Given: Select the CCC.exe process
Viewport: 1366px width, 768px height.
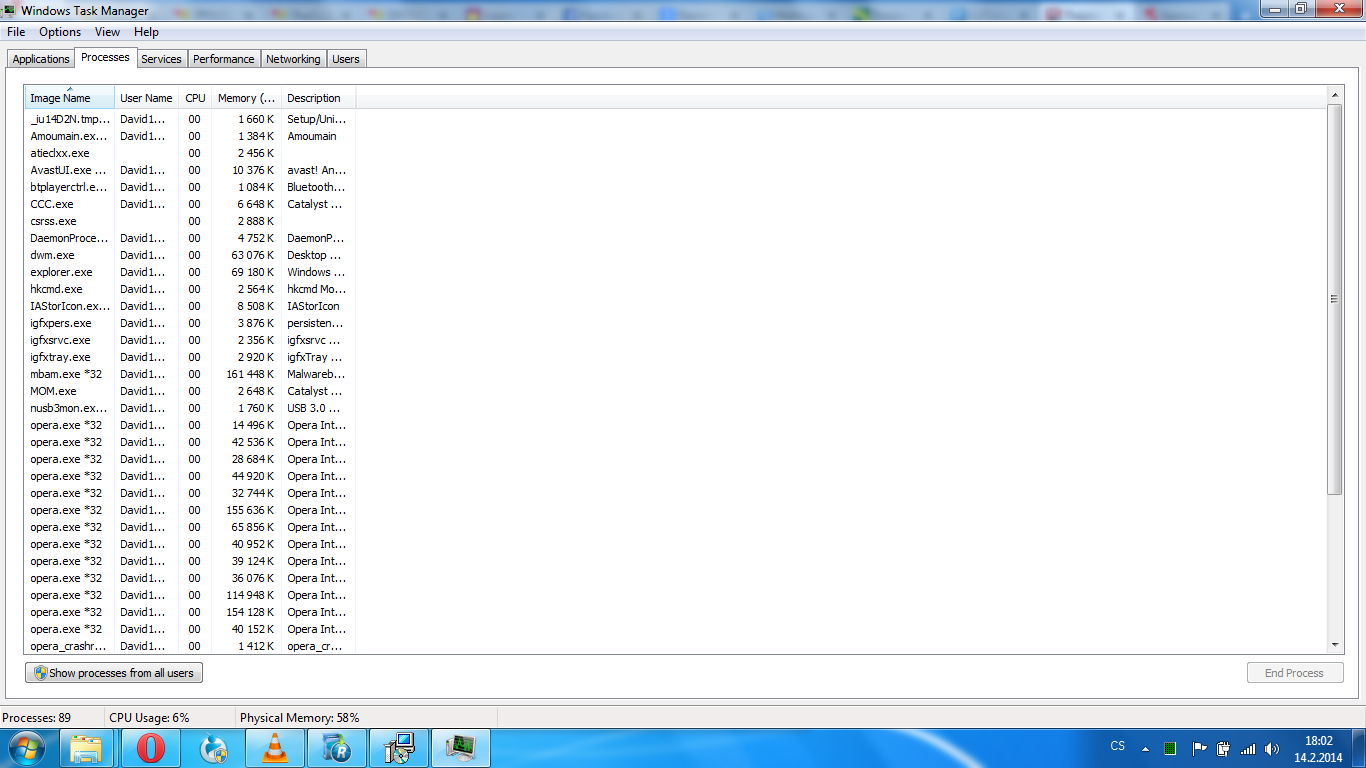Looking at the screenshot, I should pos(190,204).
